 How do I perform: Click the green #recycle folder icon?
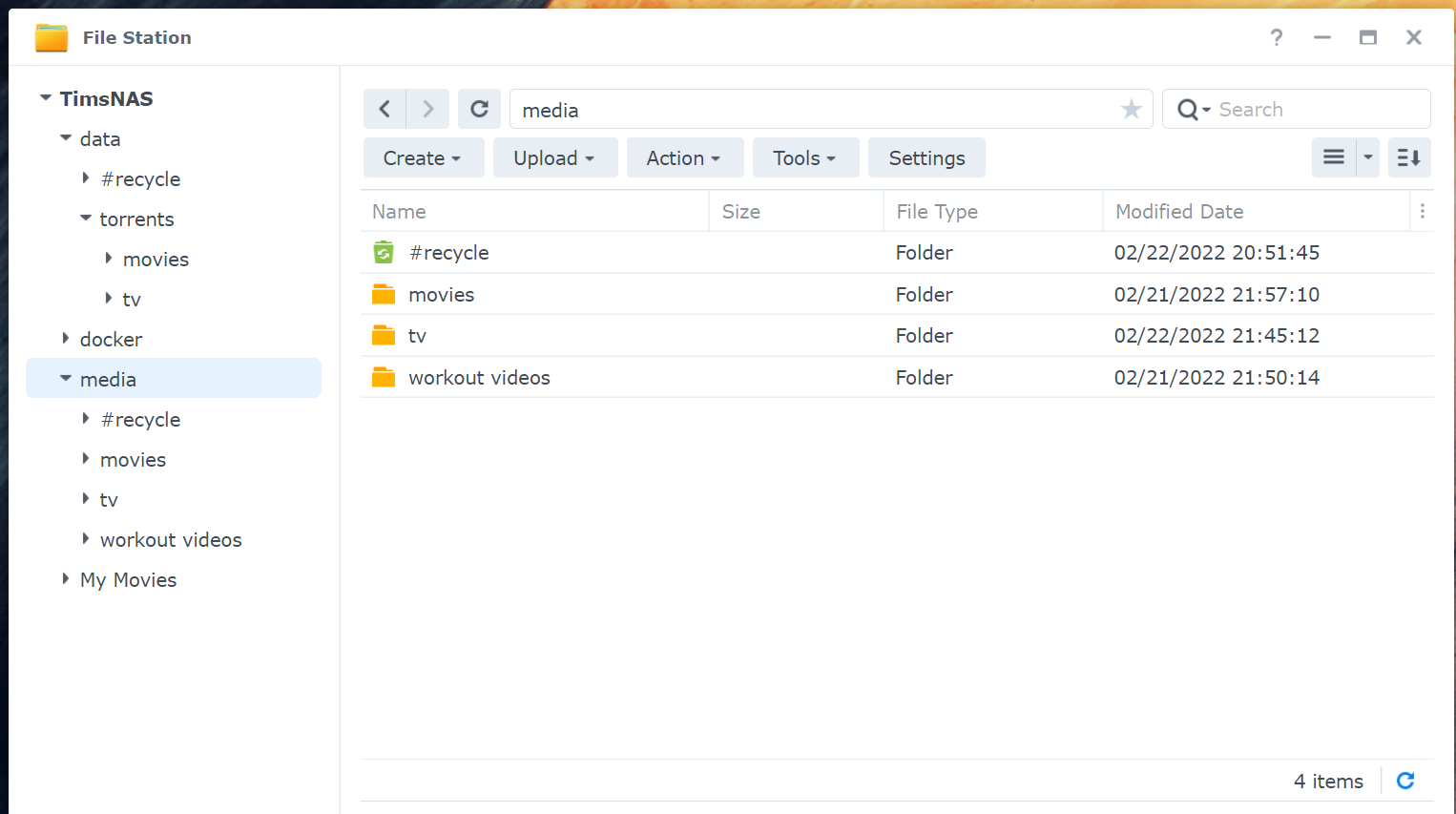click(x=383, y=252)
